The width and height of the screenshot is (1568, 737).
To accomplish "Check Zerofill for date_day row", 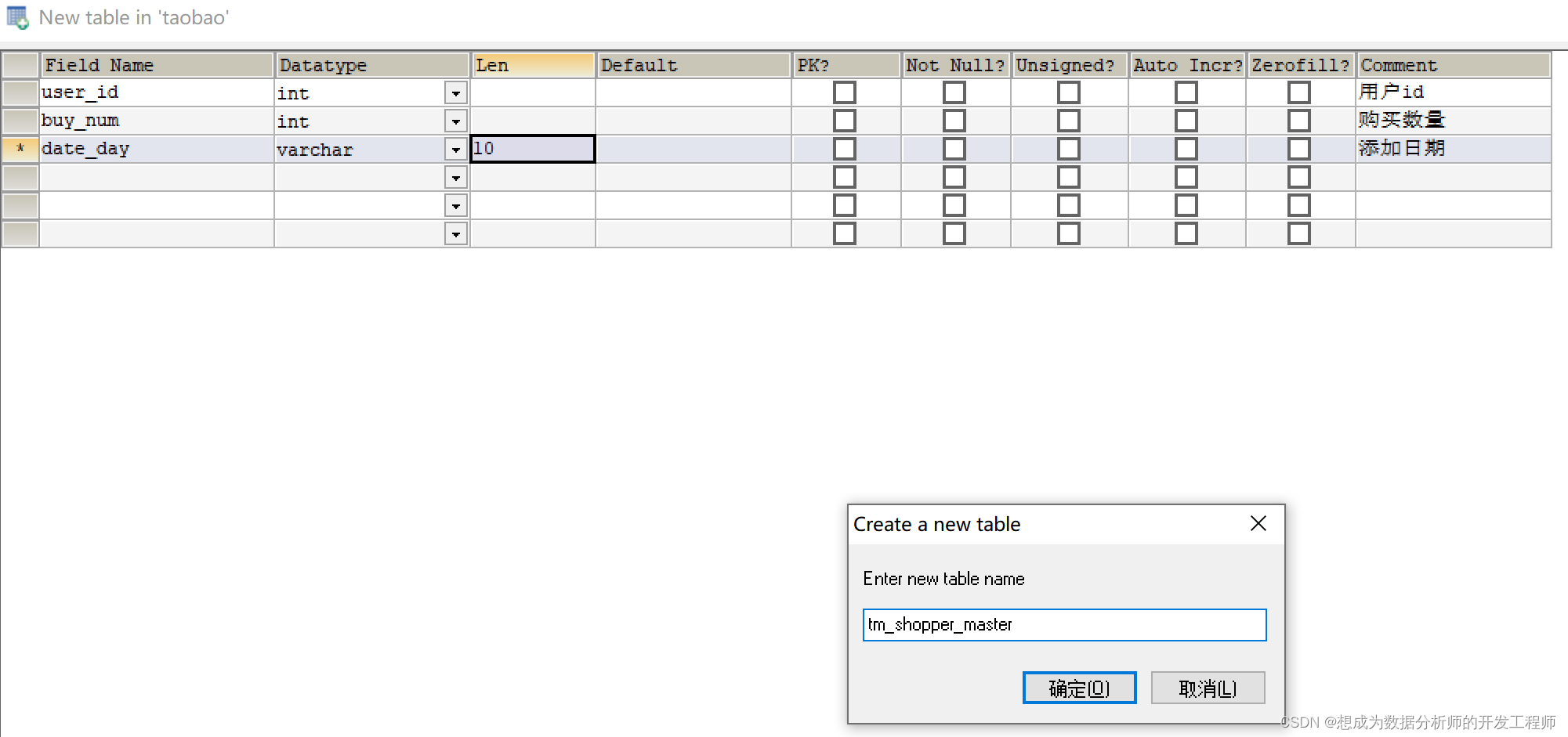I will coord(1299,149).
